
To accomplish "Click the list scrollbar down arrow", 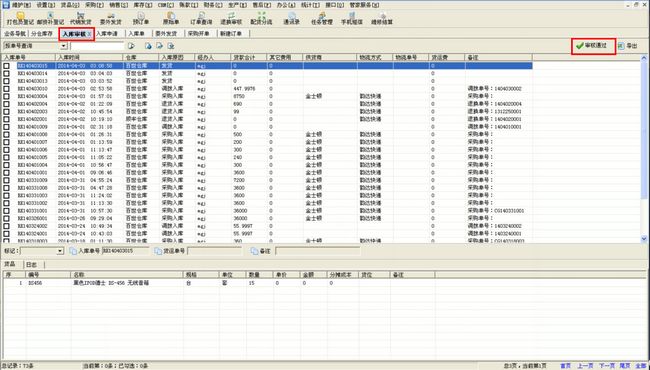I will coord(644,239).
